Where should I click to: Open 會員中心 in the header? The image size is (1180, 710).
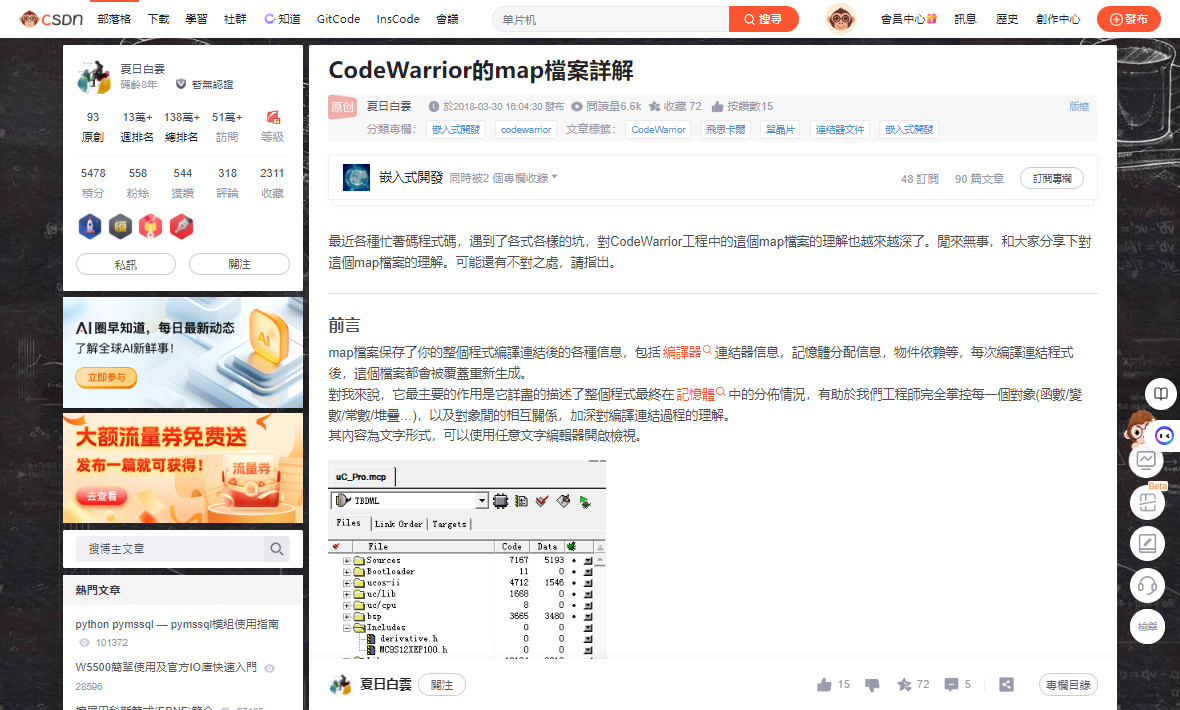908,19
